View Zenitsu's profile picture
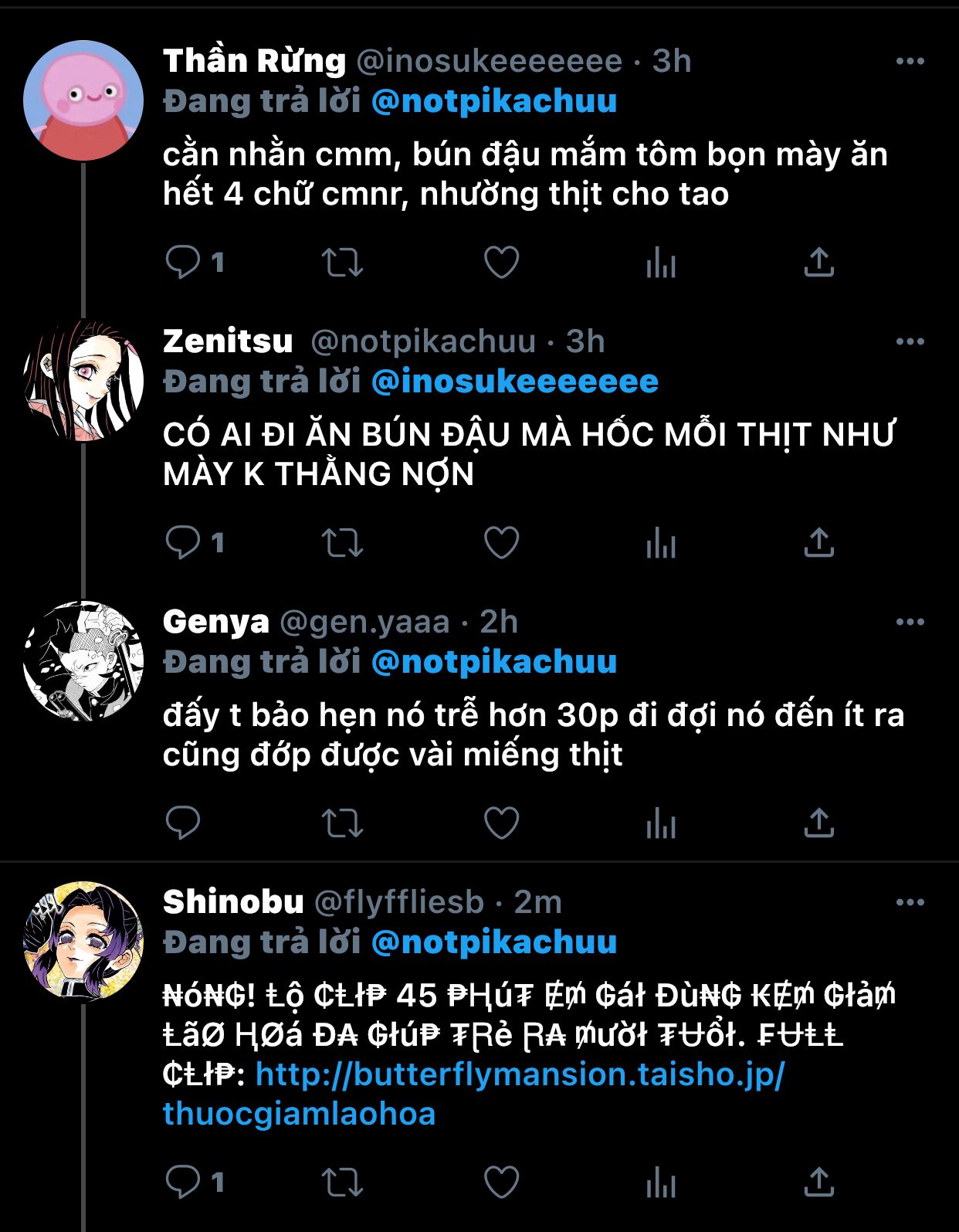Screen dimensions: 959x1232 pyautogui.click(x=83, y=381)
